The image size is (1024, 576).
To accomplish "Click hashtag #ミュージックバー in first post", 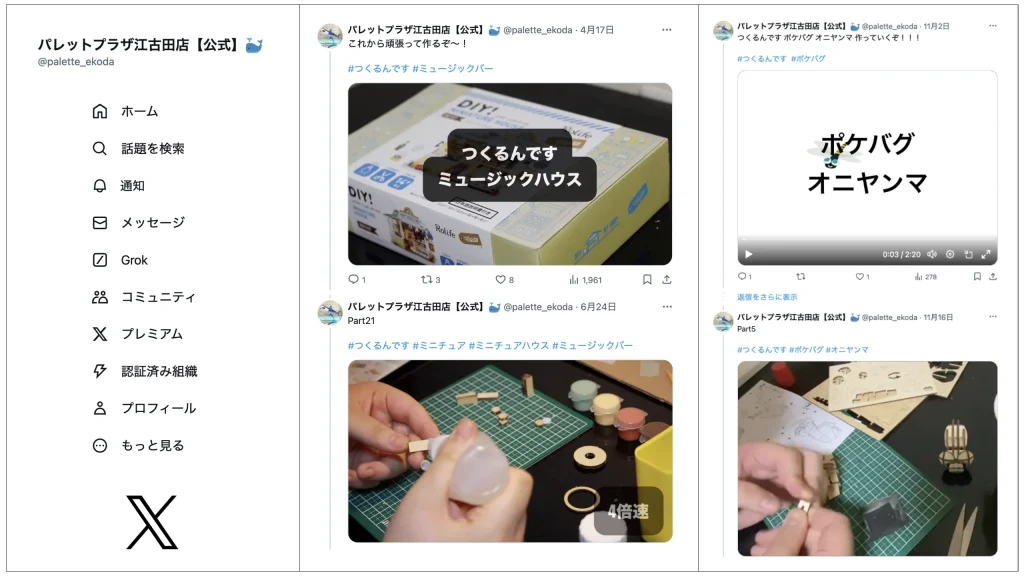I will (x=453, y=69).
